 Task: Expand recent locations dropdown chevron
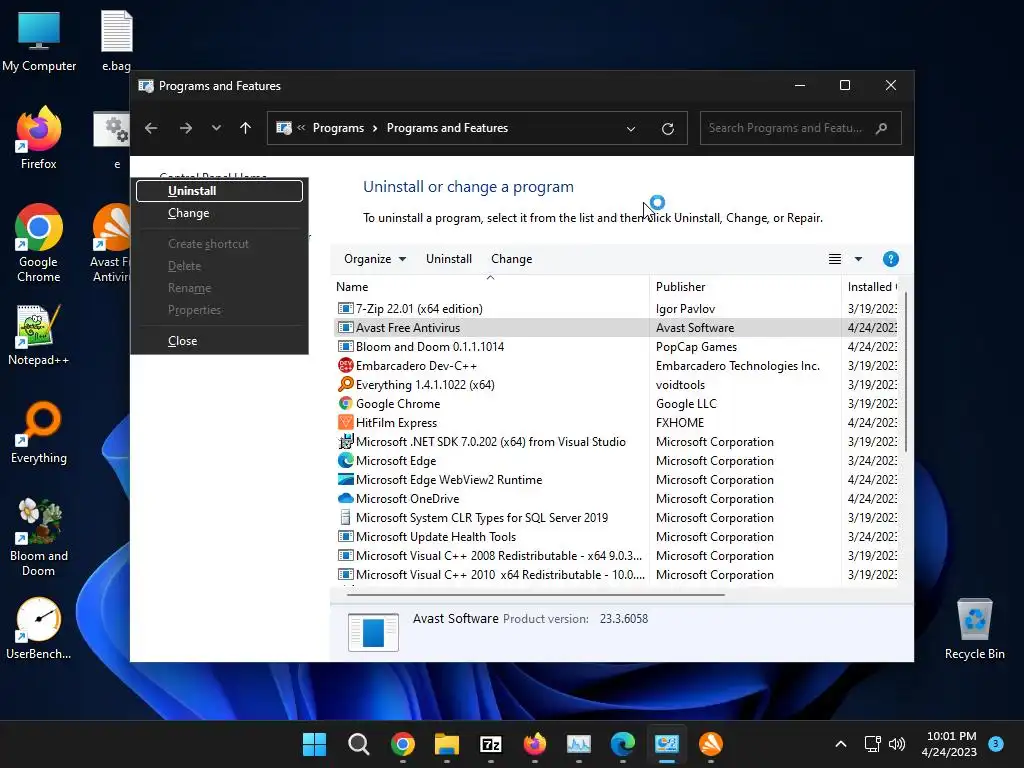click(216, 128)
